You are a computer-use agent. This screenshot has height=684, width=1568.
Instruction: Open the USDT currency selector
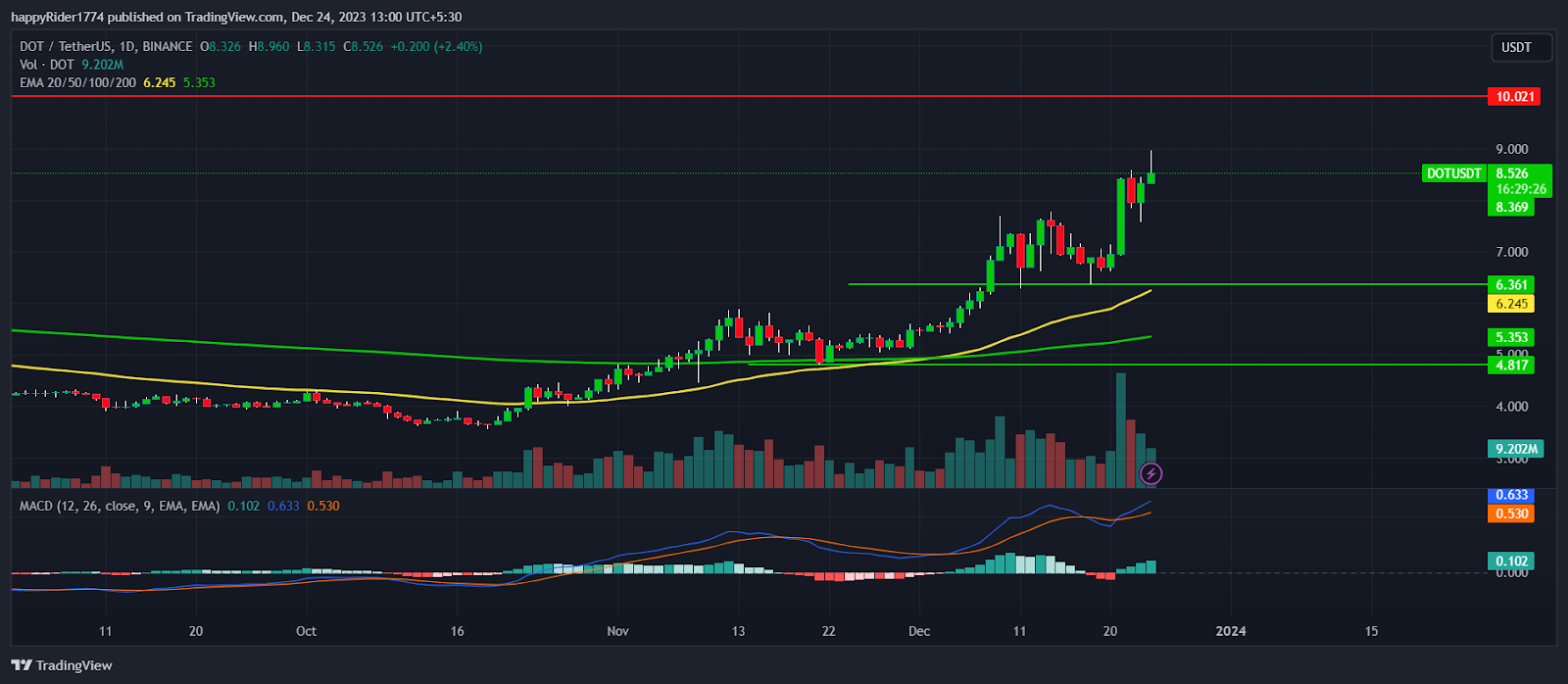[x=1522, y=47]
